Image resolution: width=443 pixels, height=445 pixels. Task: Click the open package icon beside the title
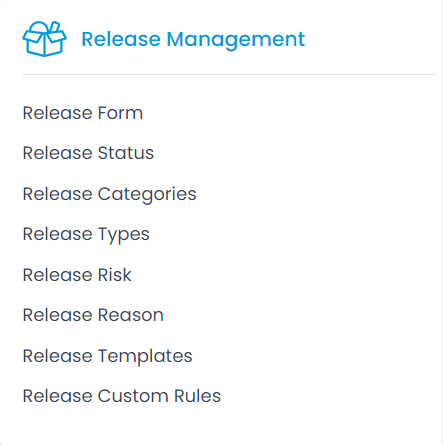coord(44,39)
